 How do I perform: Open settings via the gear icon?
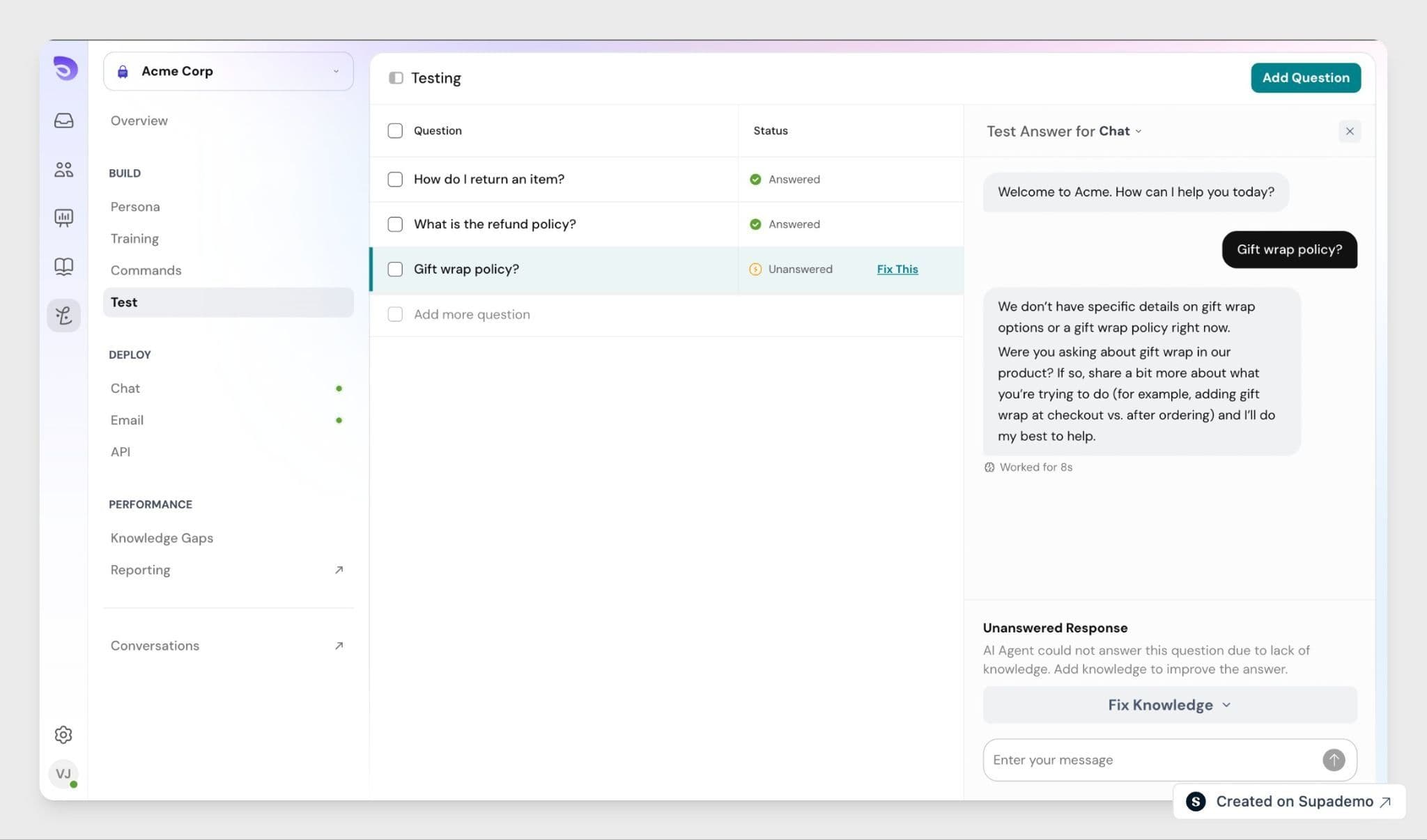click(x=63, y=735)
